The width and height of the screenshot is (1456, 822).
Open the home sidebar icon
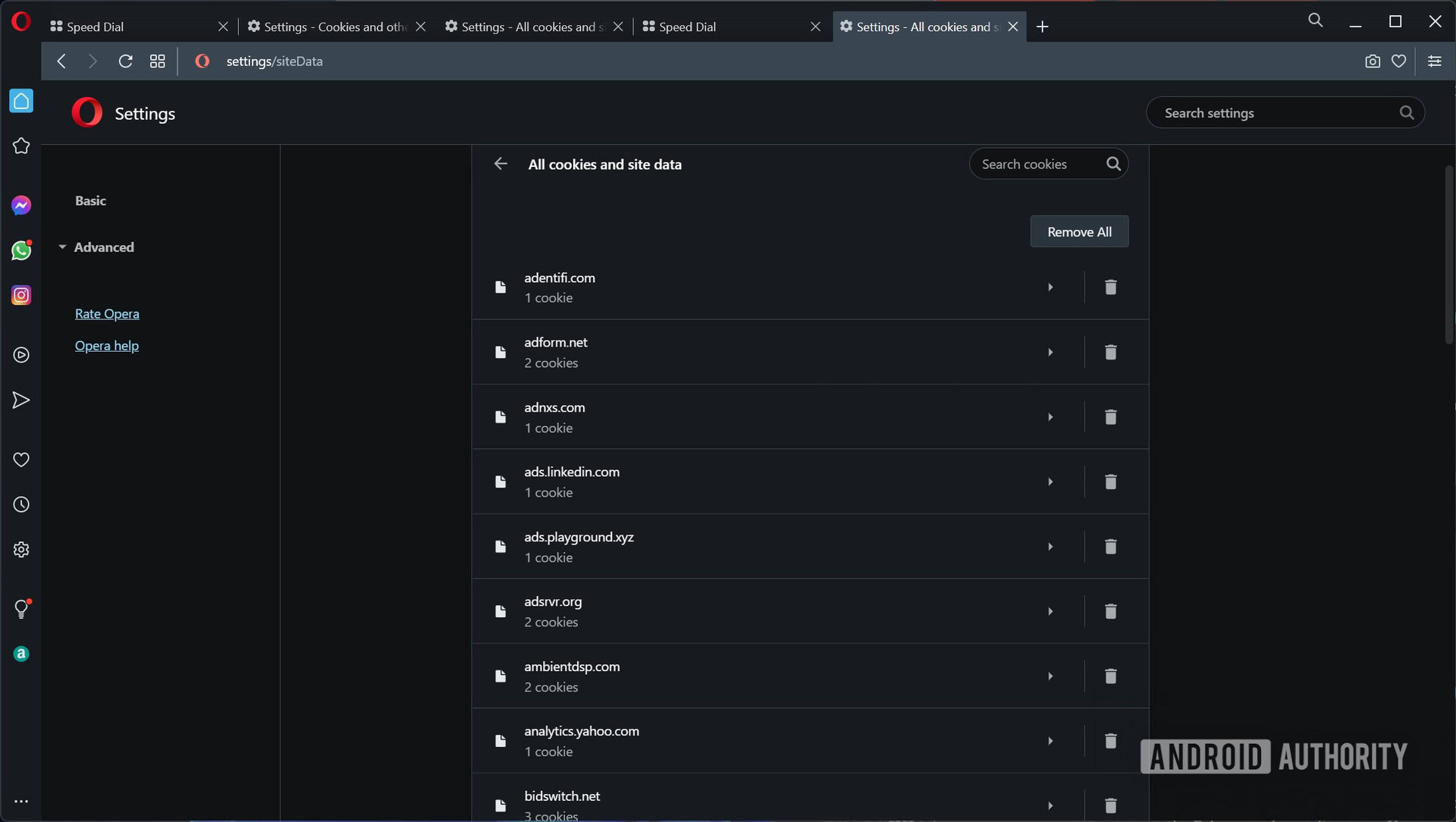coord(21,101)
